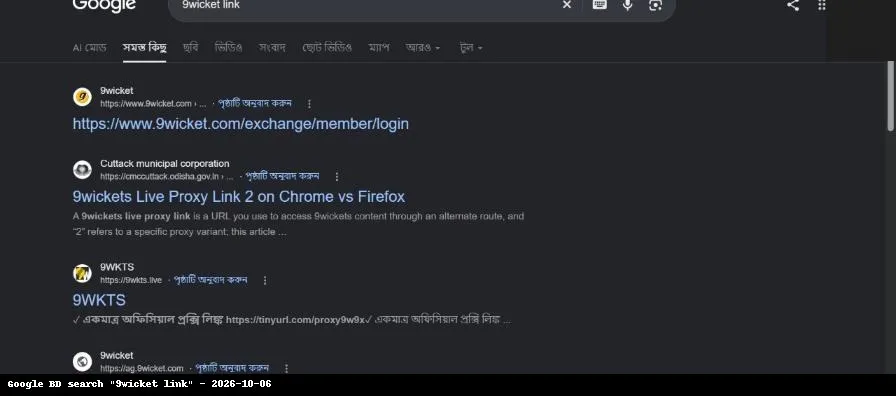
Task: Click the https://www.9wicket.com URL text
Action: coord(146,104)
